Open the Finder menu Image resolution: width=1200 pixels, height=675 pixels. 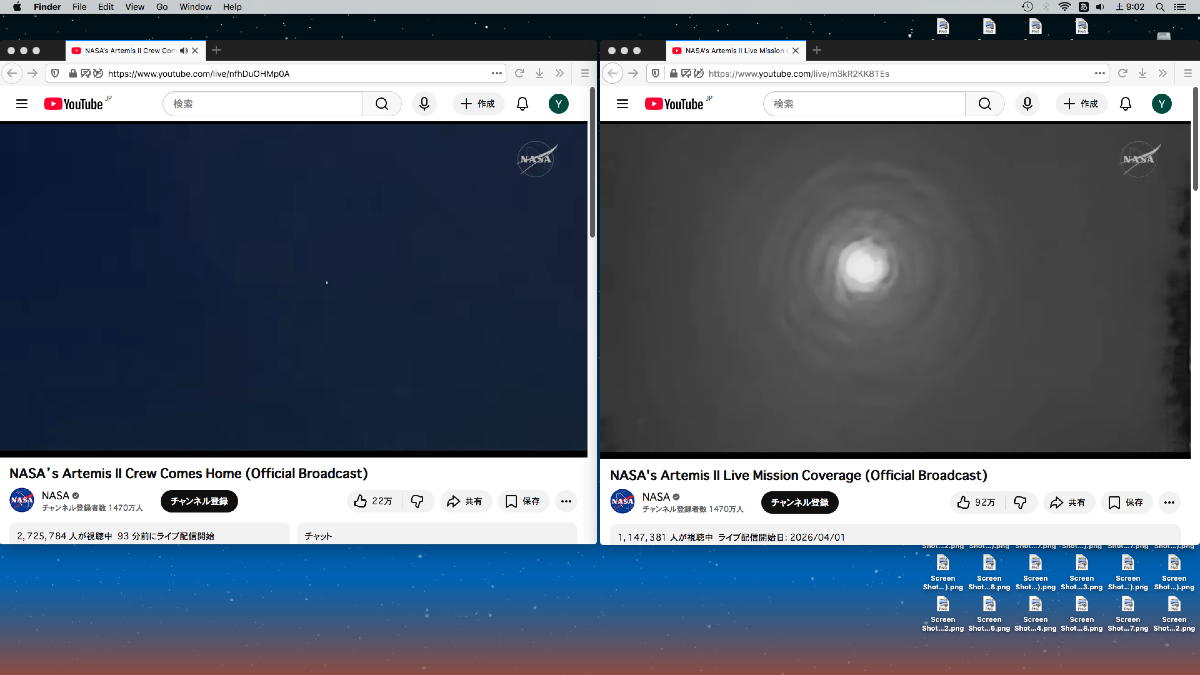(47, 7)
